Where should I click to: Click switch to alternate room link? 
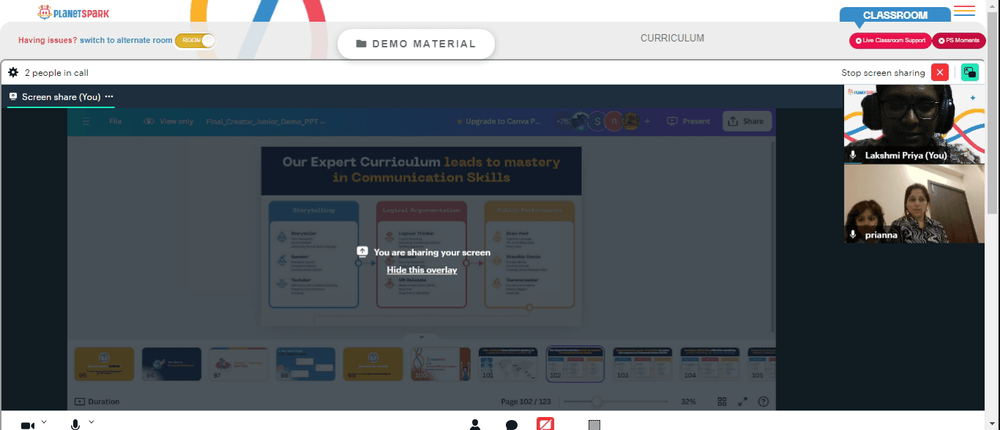click(x=126, y=40)
